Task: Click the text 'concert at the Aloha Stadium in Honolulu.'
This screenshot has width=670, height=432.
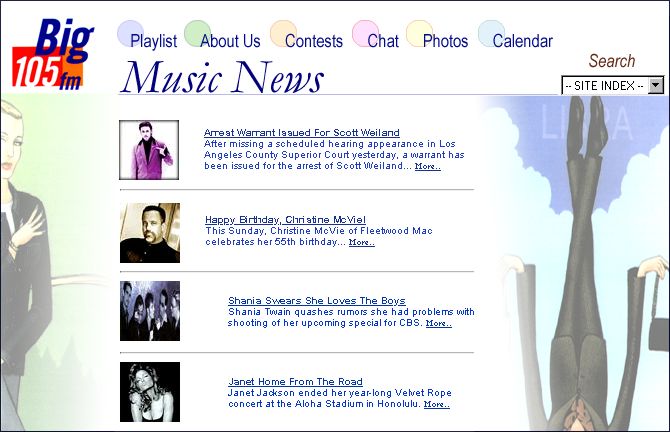Action: pyautogui.click(x=324, y=404)
